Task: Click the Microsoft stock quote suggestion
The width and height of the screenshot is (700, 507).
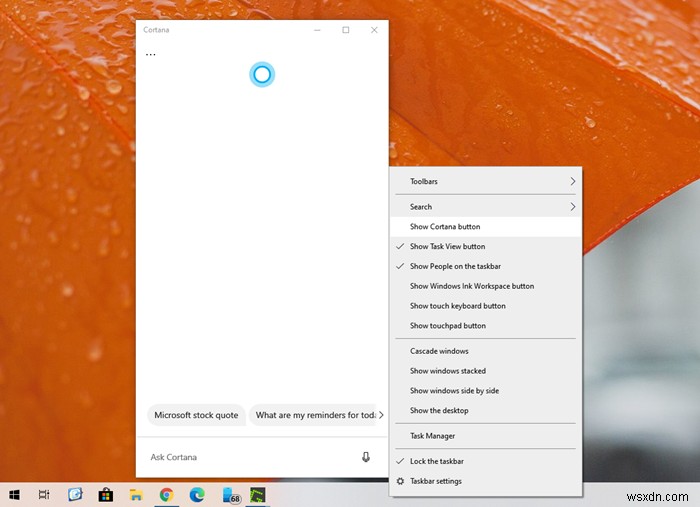Action: (196, 415)
